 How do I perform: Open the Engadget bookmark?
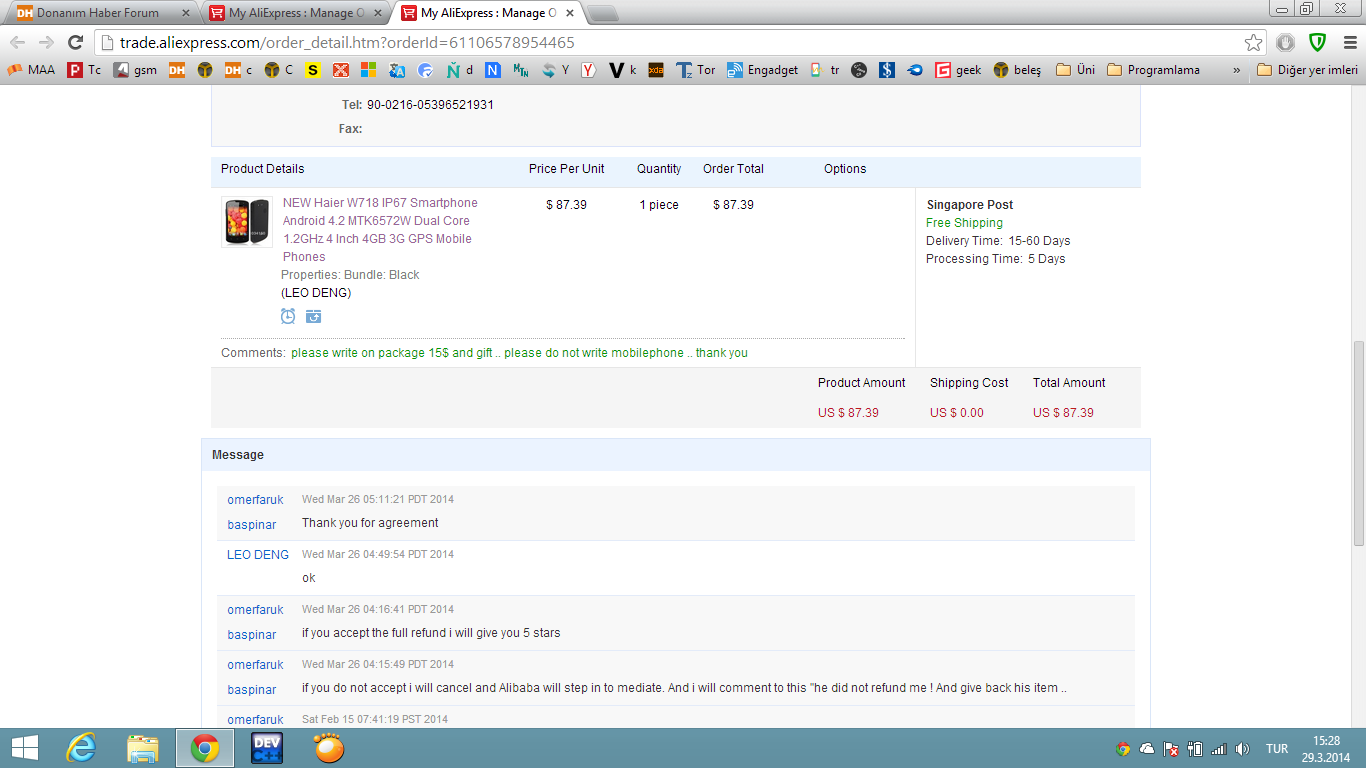point(763,70)
